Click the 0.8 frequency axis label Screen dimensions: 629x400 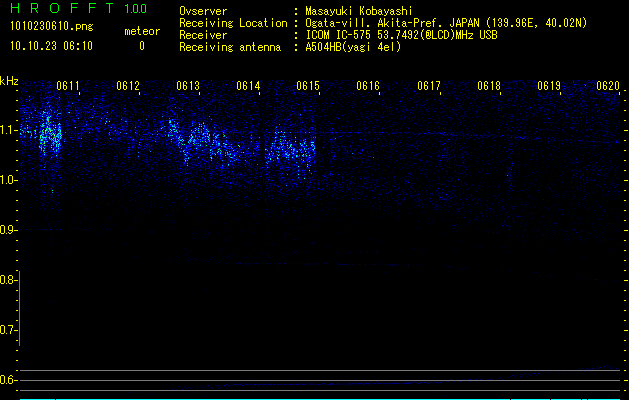click(7, 280)
